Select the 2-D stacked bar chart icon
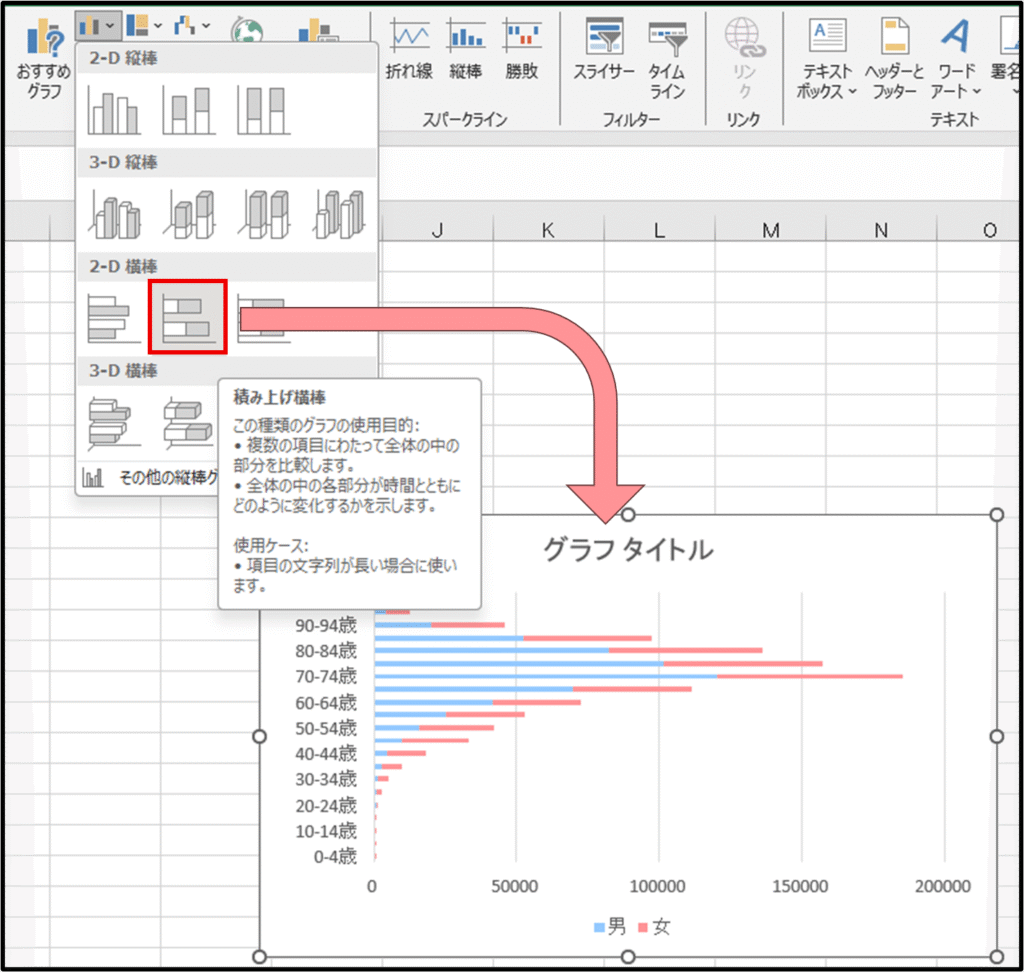Image resolution: width=1024 pixels, height=972 pixels. [x=188, y=317]
